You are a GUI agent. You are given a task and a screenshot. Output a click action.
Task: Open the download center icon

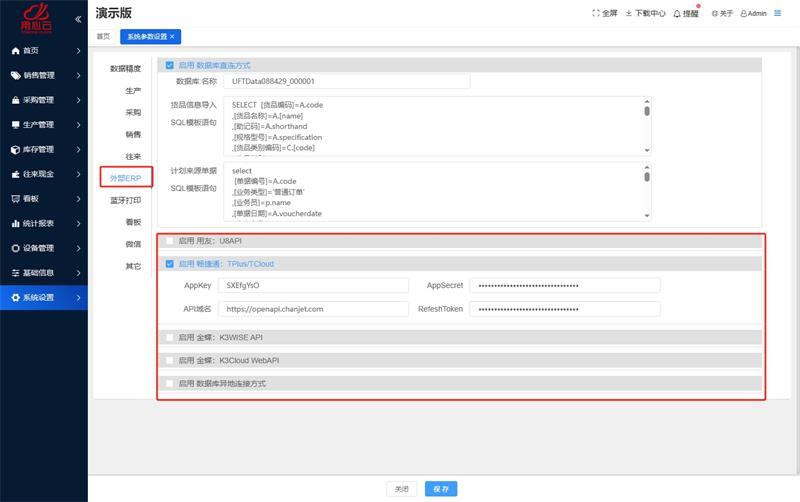pos(628,14)
